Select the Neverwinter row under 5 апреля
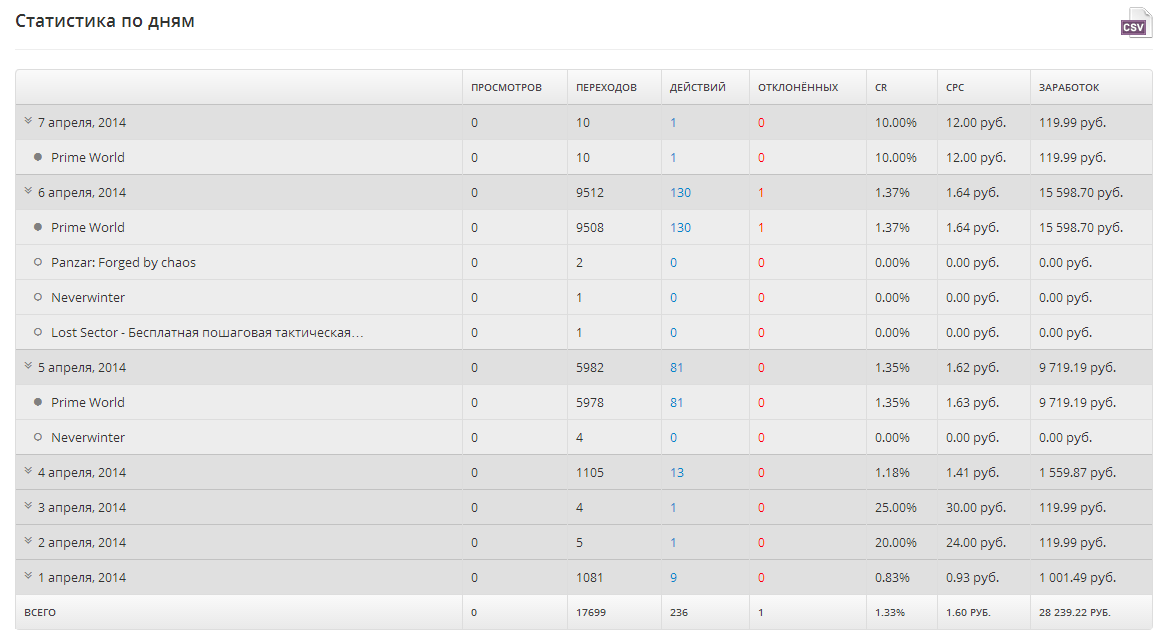 [x=88, y=438]
